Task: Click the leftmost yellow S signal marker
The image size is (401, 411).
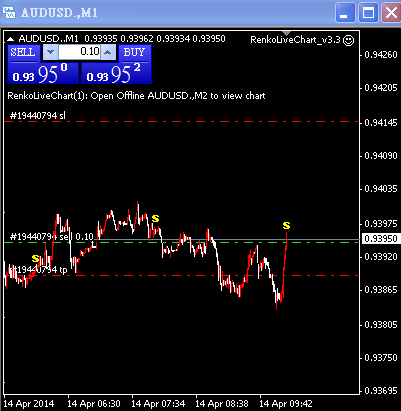Action: pos(35,258)
